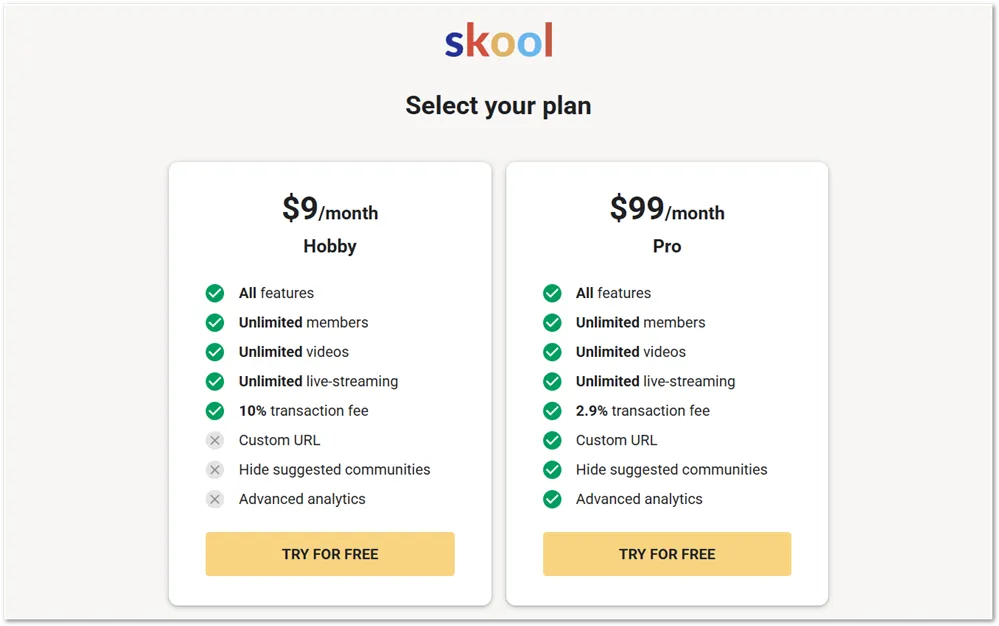The height and width of the screenshot is (626, 999).
Task: Click the gray cross beside Custom URL on Hobby
Action: tap(215, 440)
